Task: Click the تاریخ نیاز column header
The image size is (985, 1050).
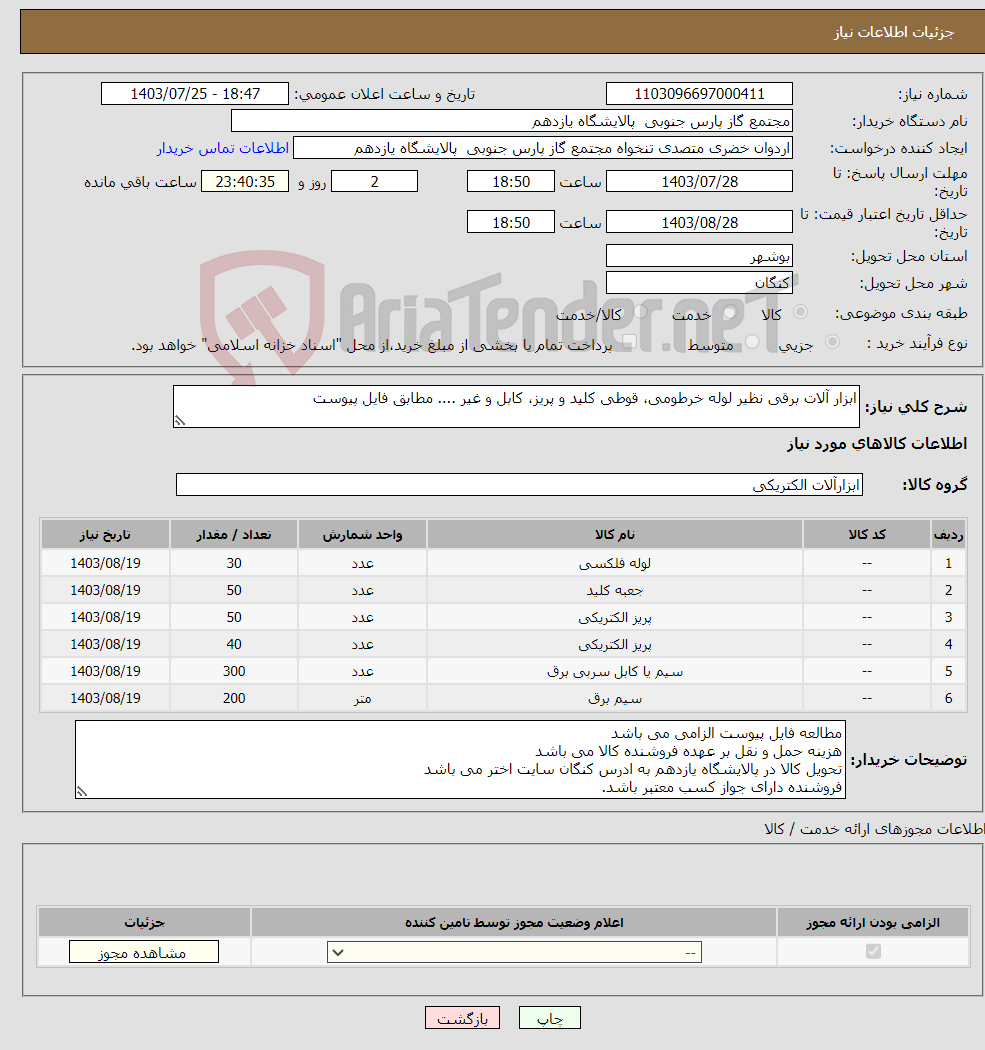Action: [105, 534]
